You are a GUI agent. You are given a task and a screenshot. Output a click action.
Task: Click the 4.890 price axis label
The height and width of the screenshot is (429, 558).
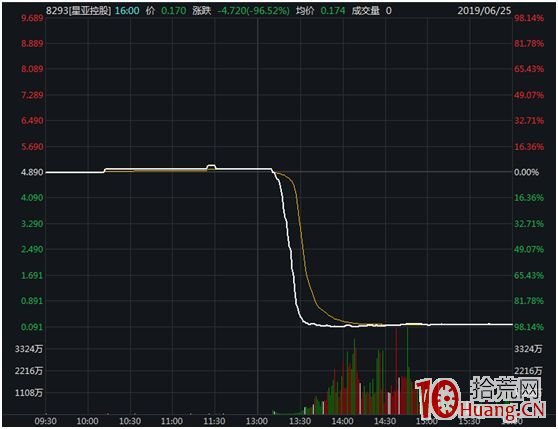pos(32,173)
